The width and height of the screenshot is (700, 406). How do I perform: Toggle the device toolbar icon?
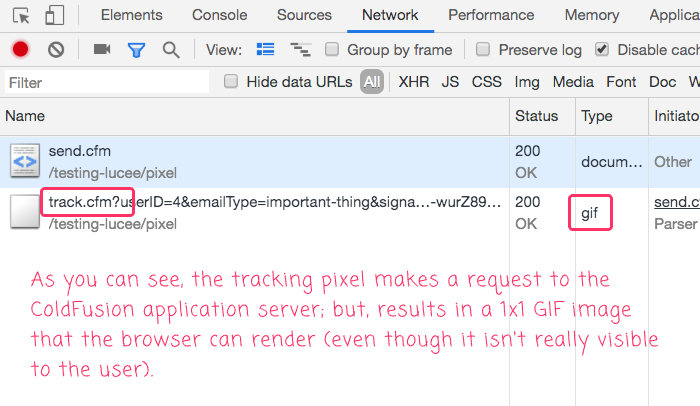(x=55, y=15)
